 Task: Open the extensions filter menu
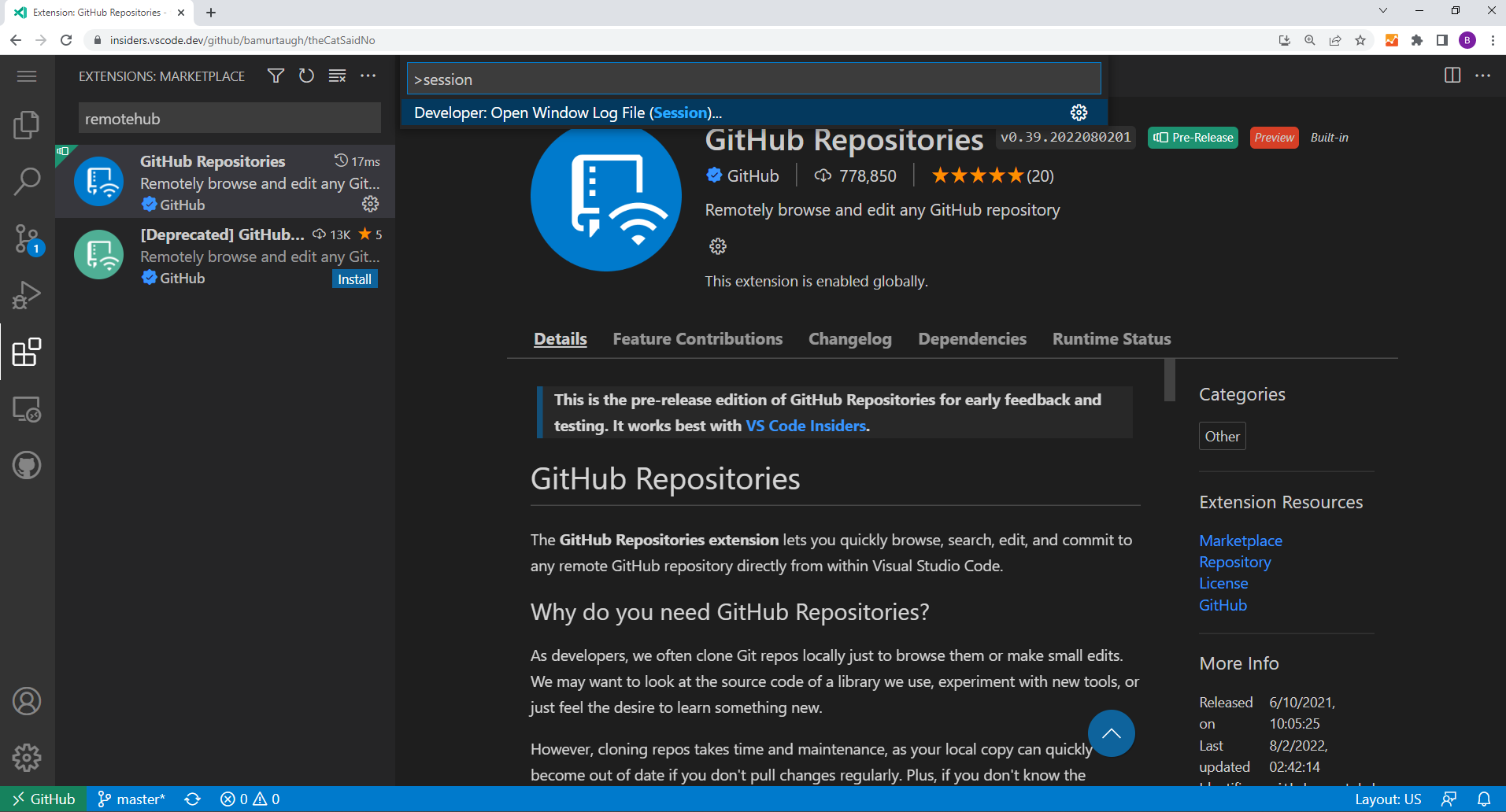point(275,76)
